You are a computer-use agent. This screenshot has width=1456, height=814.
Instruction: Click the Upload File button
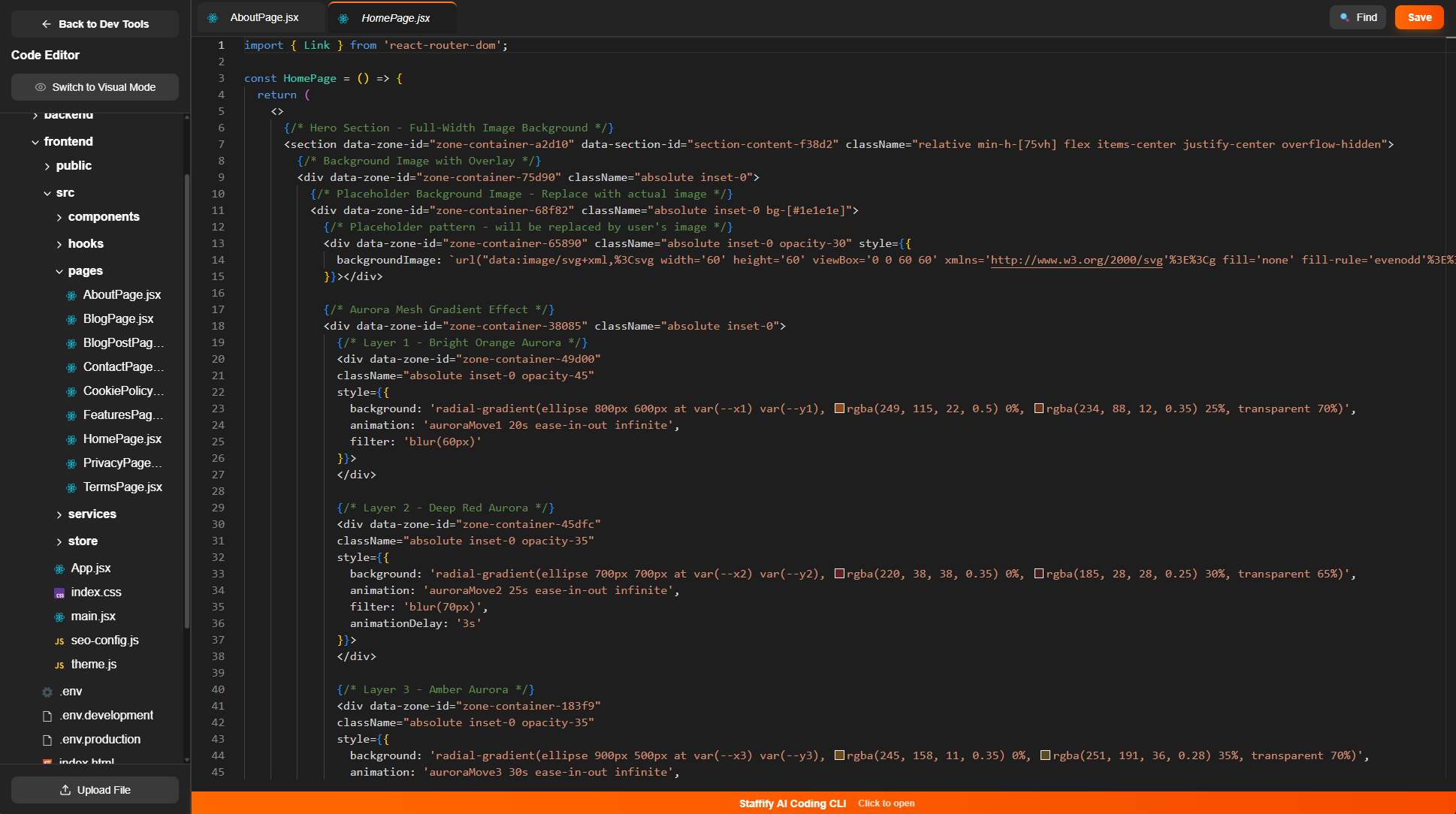pos(95,790)
